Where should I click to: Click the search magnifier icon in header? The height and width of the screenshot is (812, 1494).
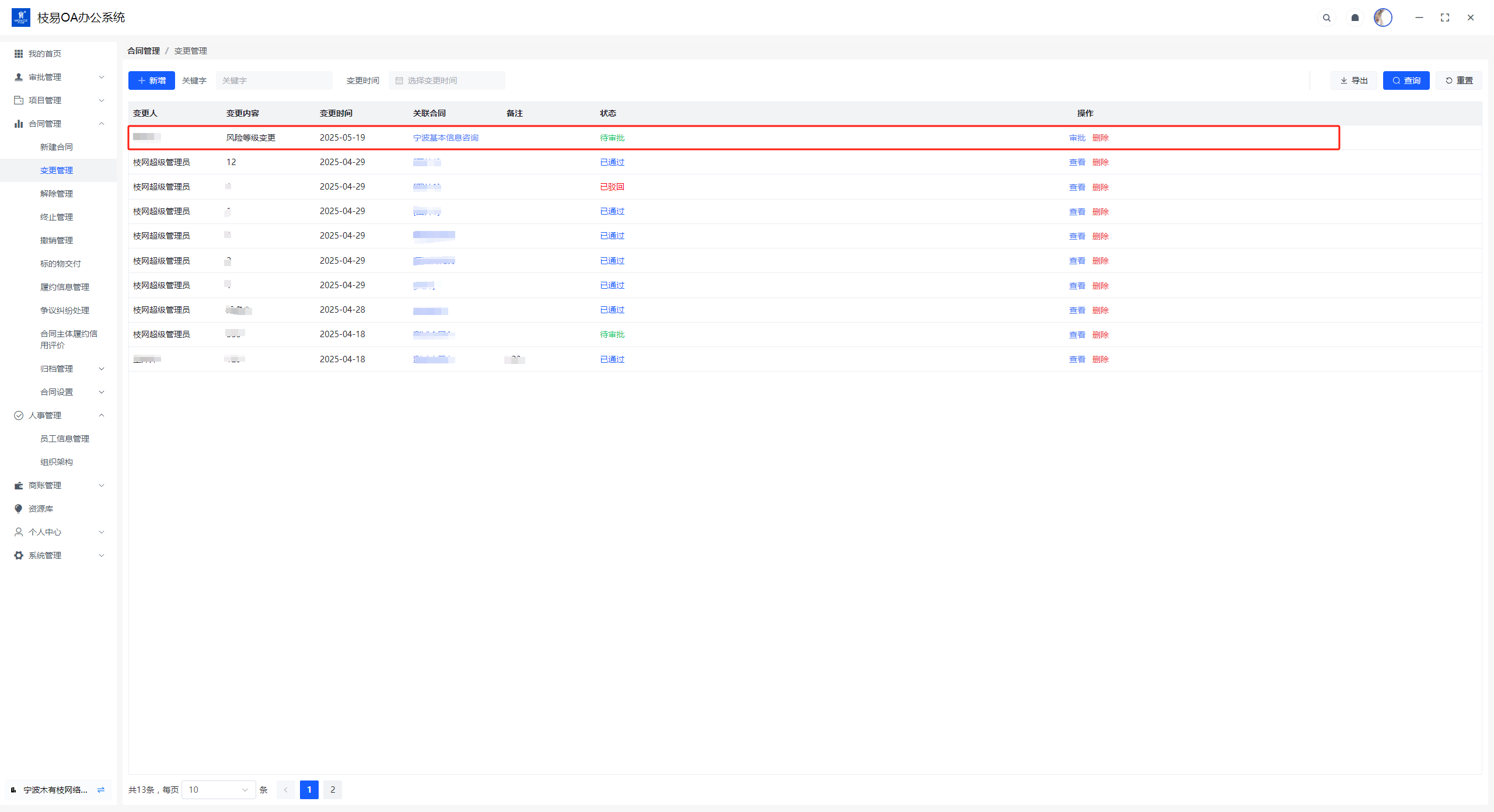[x=1327, y=17]
